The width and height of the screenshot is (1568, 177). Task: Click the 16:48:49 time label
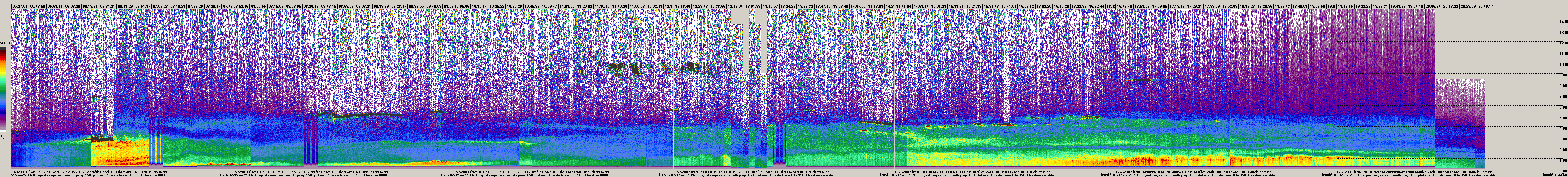(1125, 6)
